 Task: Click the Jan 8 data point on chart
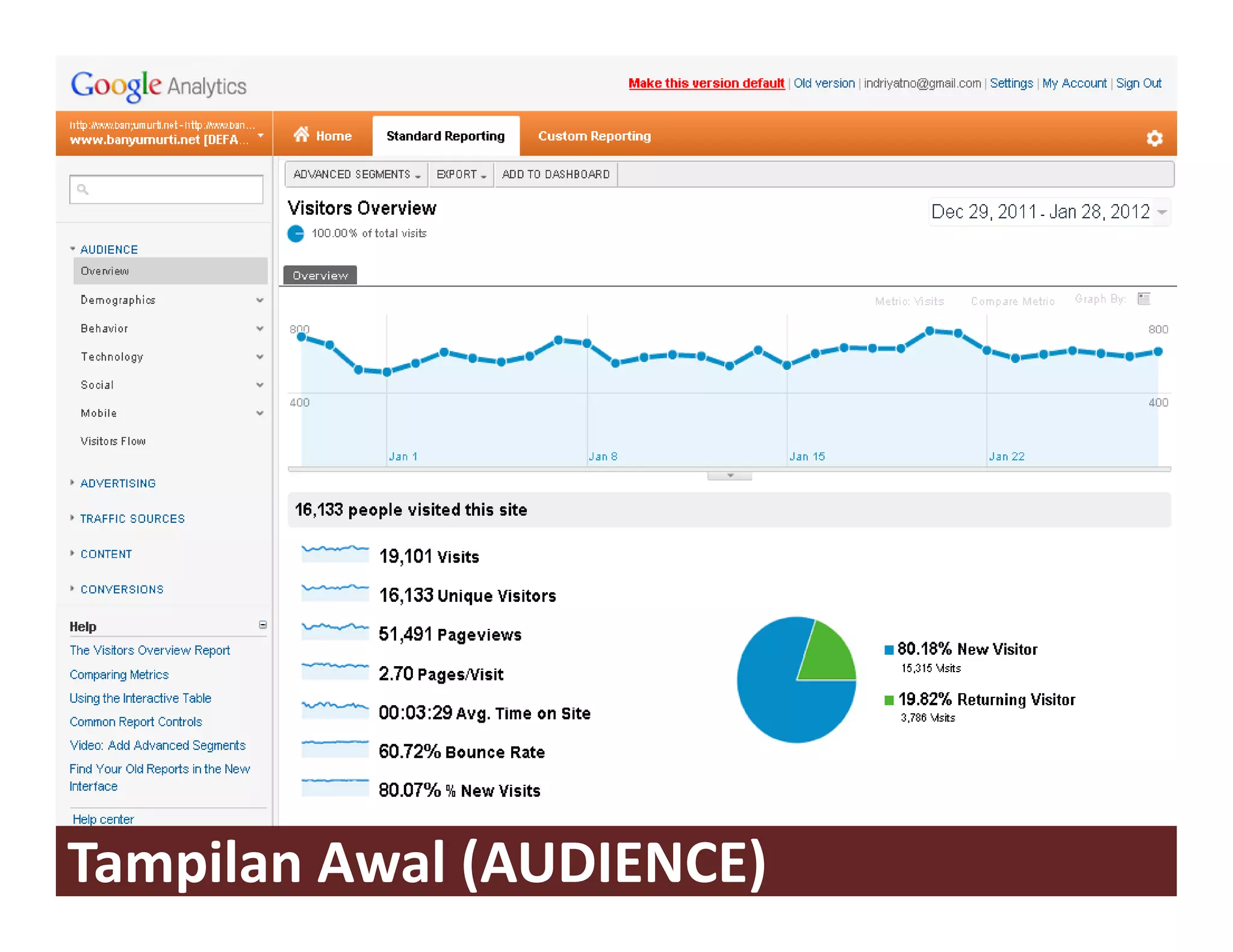pos(587,343)
